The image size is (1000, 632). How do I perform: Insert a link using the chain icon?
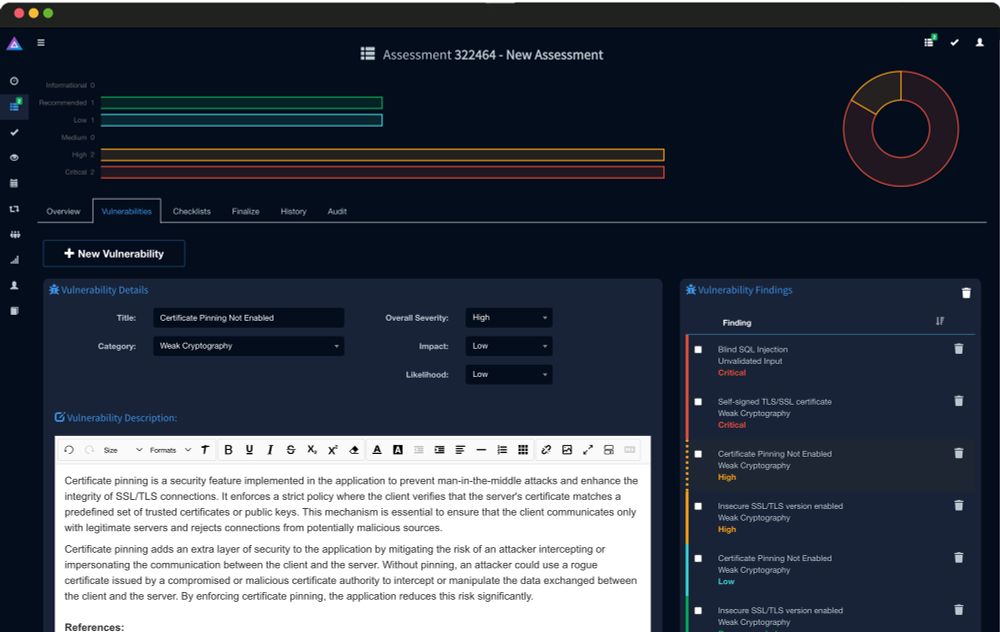pyautogui.click(x=546, y=450)
